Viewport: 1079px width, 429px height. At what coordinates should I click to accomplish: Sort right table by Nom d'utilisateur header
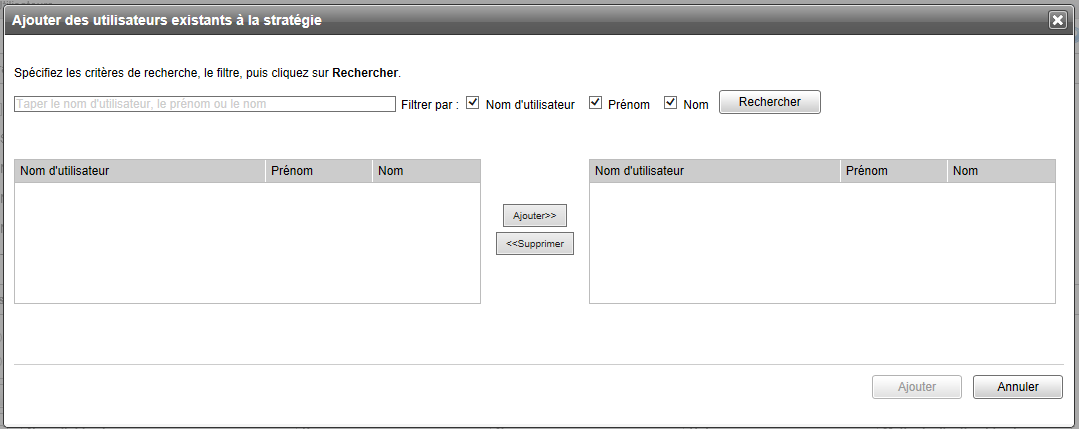714,171
